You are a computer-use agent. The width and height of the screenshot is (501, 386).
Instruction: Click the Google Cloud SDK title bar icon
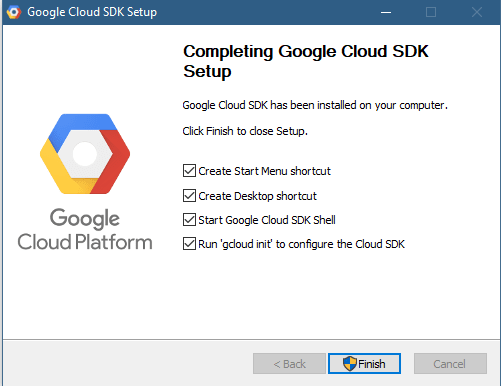(14, 12)
